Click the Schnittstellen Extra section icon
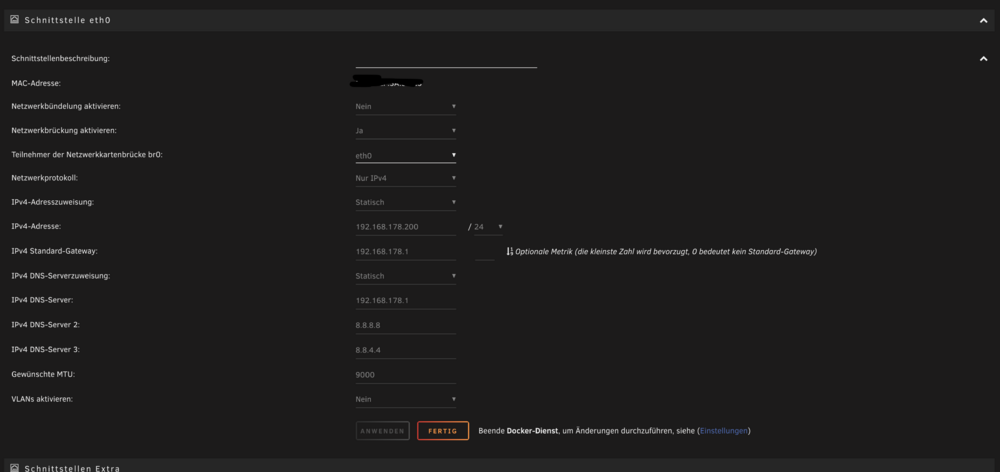1000x472 pixels. coord(15,468)
